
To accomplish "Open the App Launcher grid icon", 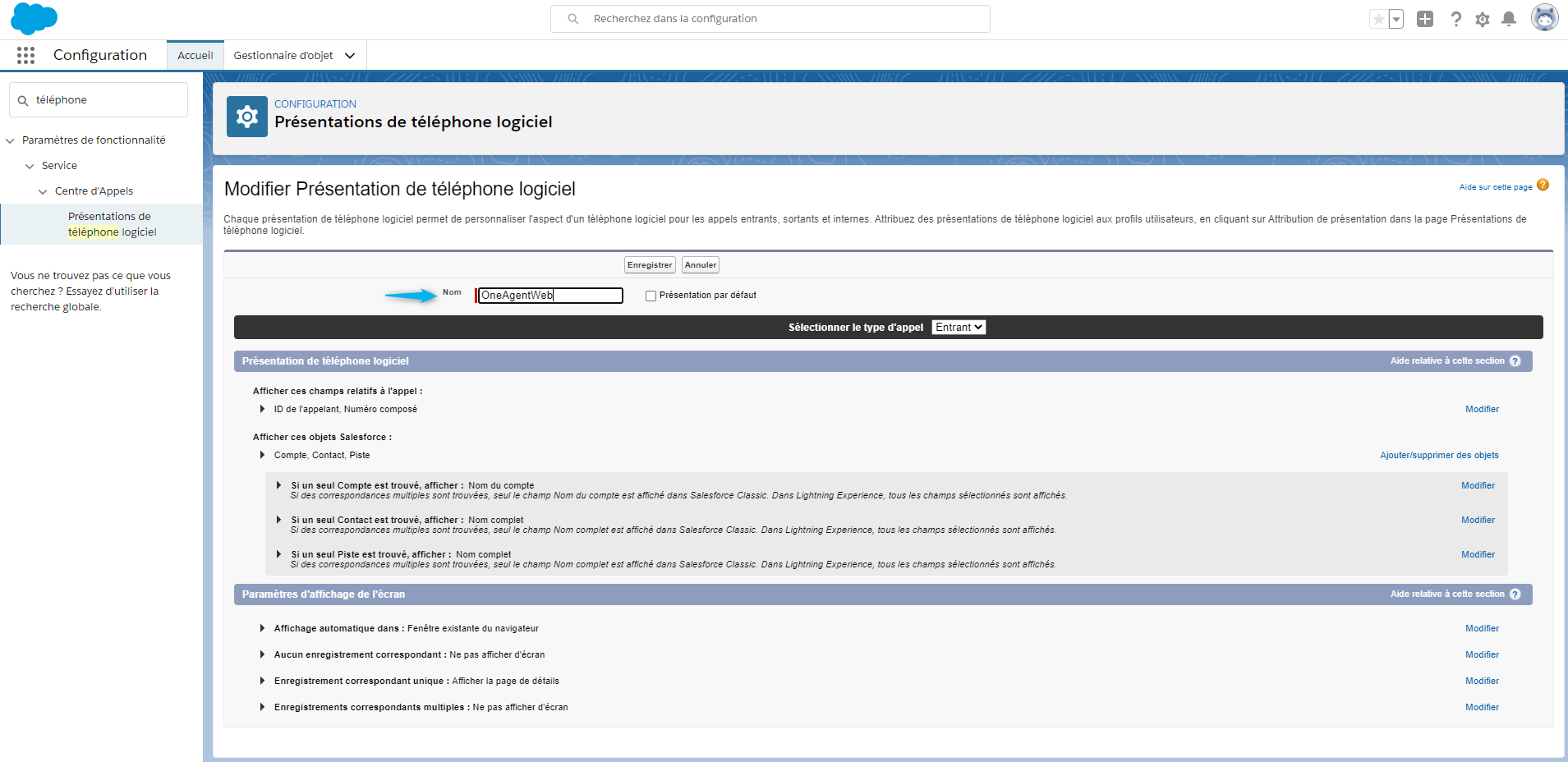I will coord(25,55).
